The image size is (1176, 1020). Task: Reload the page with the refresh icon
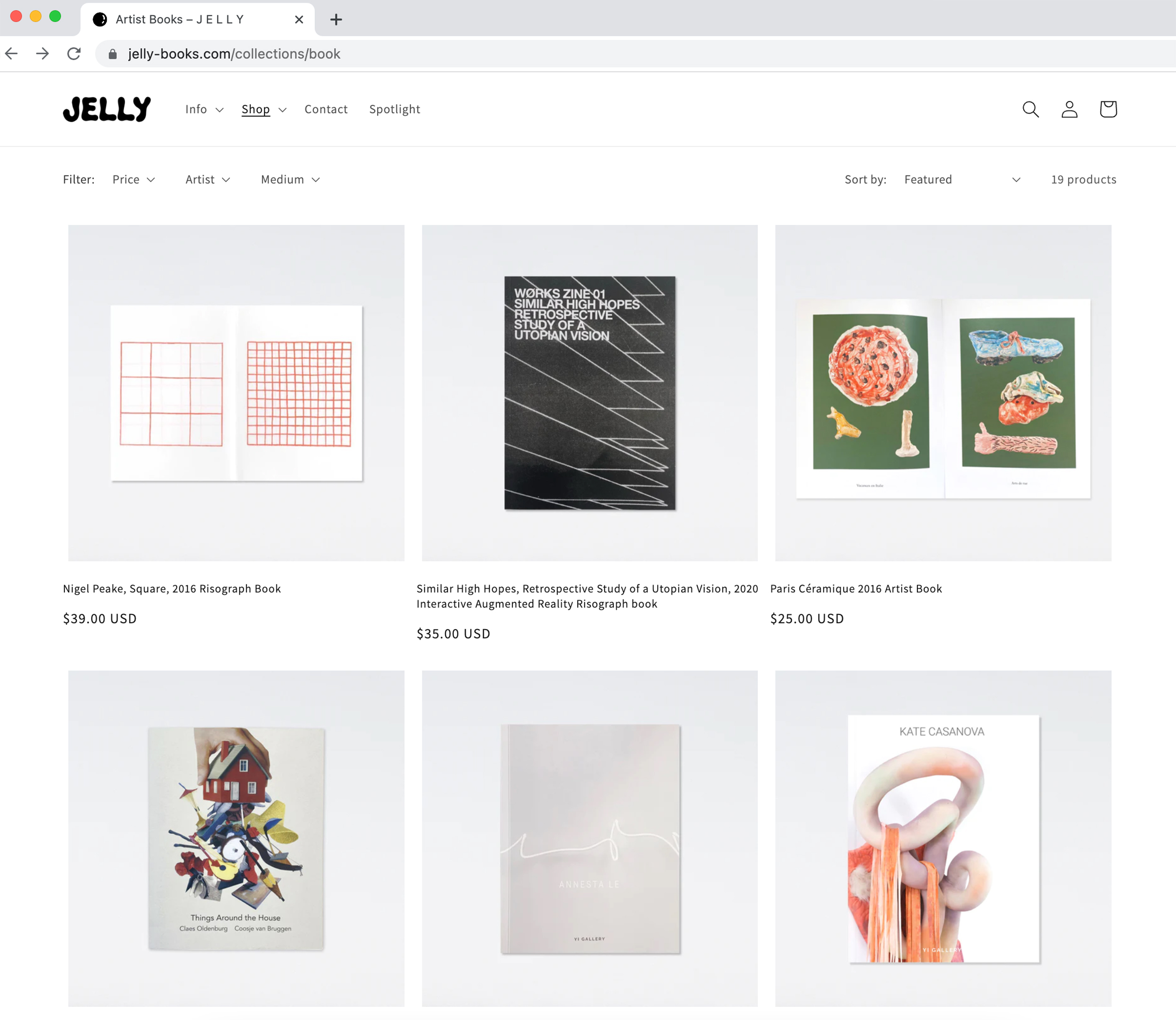[x=74, y=54]
